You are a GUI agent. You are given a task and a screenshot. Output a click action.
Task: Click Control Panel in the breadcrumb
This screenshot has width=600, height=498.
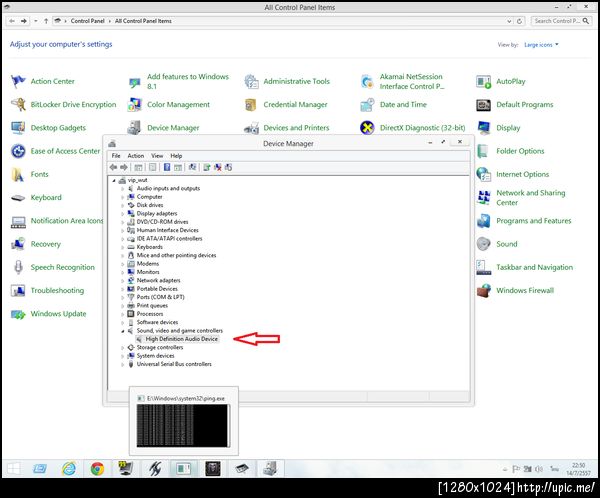coord(87,21)
